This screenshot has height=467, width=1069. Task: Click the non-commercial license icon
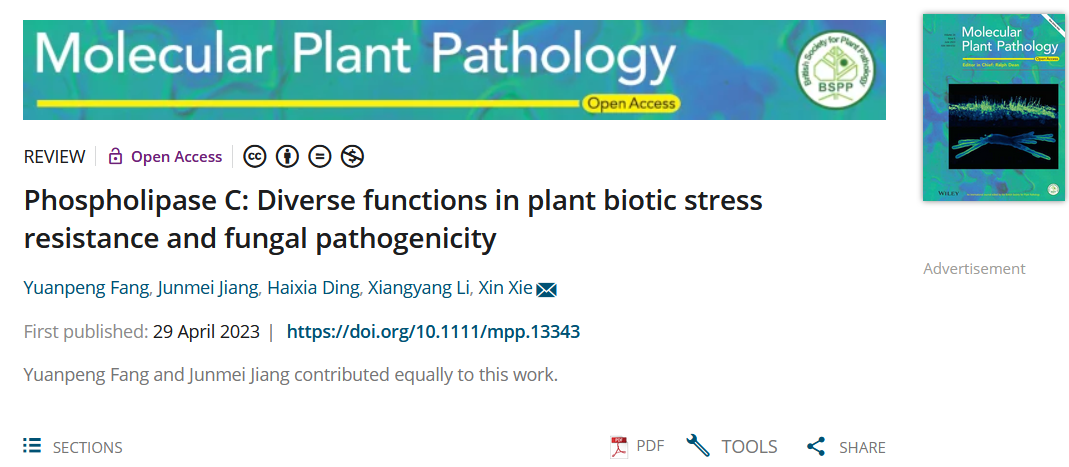351,156
